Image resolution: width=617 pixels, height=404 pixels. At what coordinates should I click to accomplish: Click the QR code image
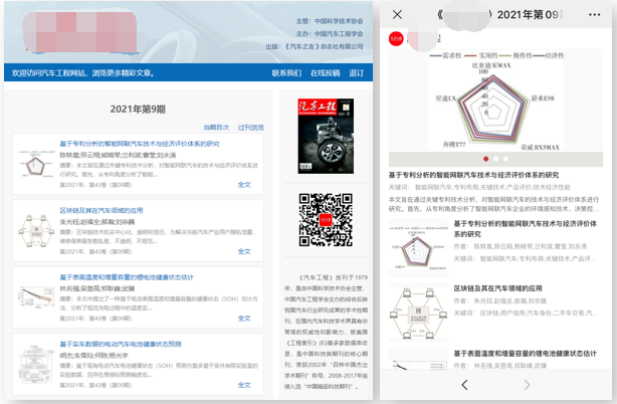[322, 216]
